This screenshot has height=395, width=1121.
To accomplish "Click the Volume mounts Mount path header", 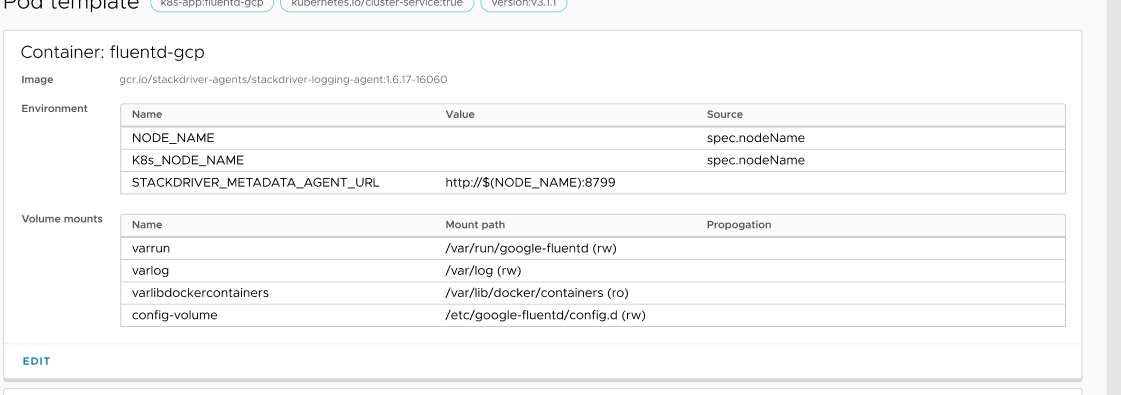I will coord(475,224).
